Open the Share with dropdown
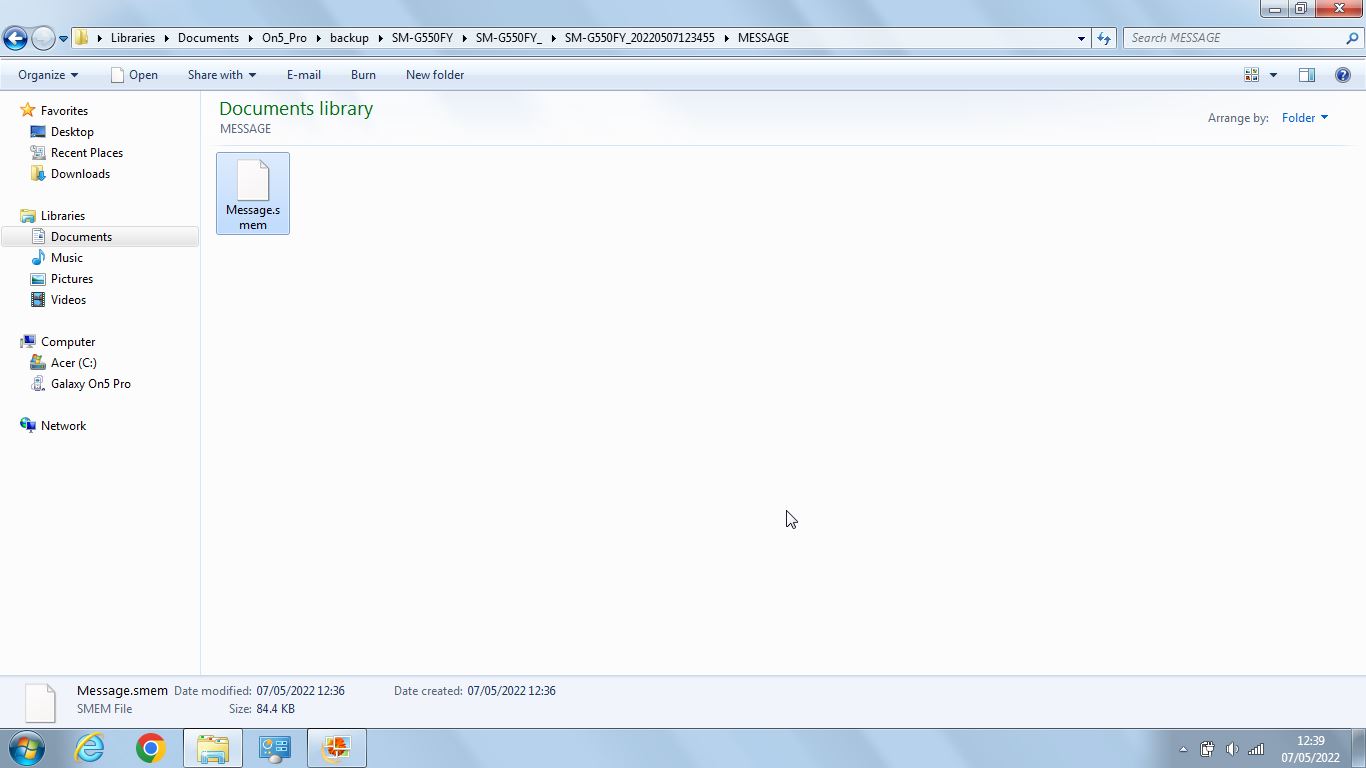 pyautogui.click(x=222, y=75)
